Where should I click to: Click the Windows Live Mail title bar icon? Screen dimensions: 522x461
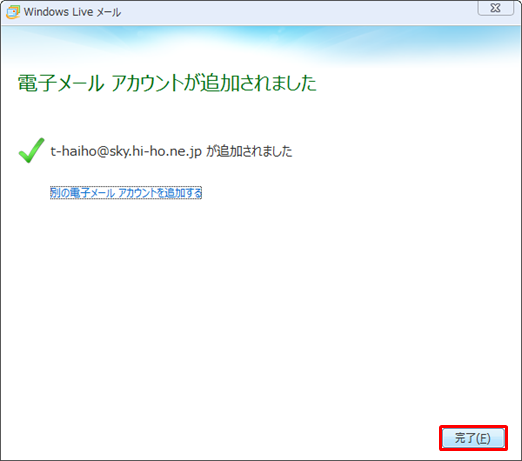pyautogui.click(x=13, y=12)
